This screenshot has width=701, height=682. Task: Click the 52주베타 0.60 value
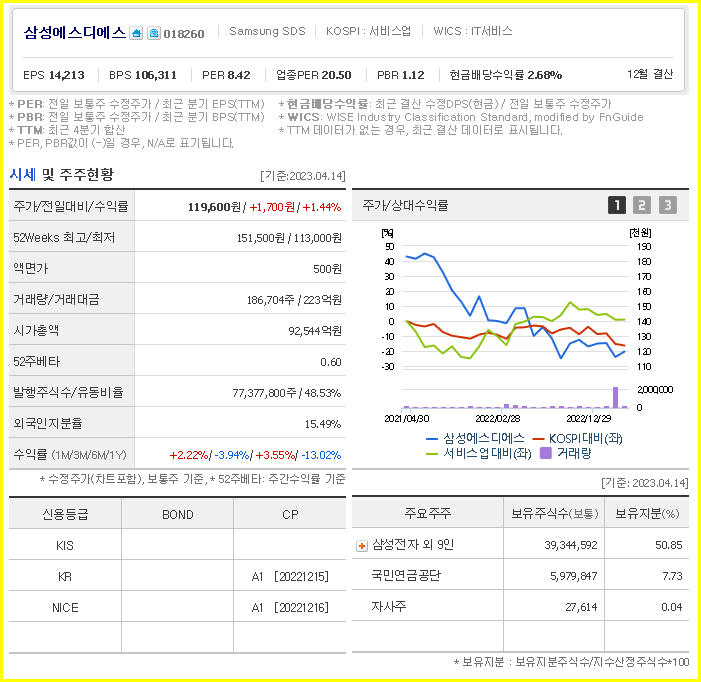coord(331,362)
